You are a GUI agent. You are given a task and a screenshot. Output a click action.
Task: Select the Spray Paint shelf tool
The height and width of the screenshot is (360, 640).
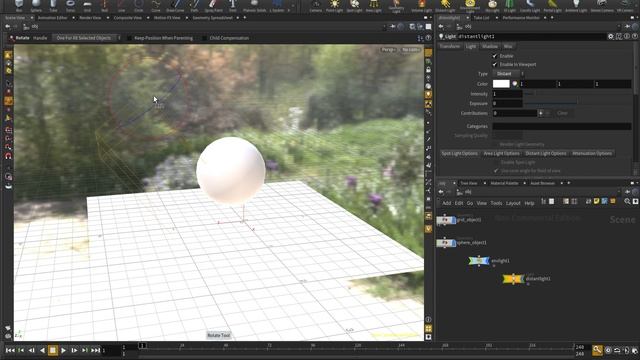coord(213,6)
